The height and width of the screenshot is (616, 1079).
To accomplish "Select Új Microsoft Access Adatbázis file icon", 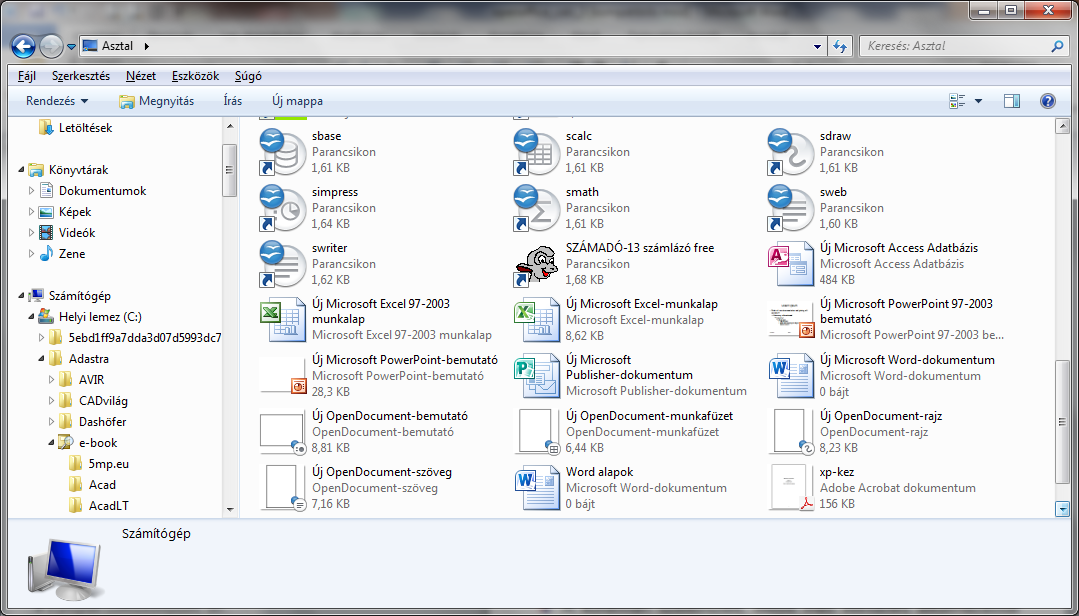I will click(x=790, y=264).
